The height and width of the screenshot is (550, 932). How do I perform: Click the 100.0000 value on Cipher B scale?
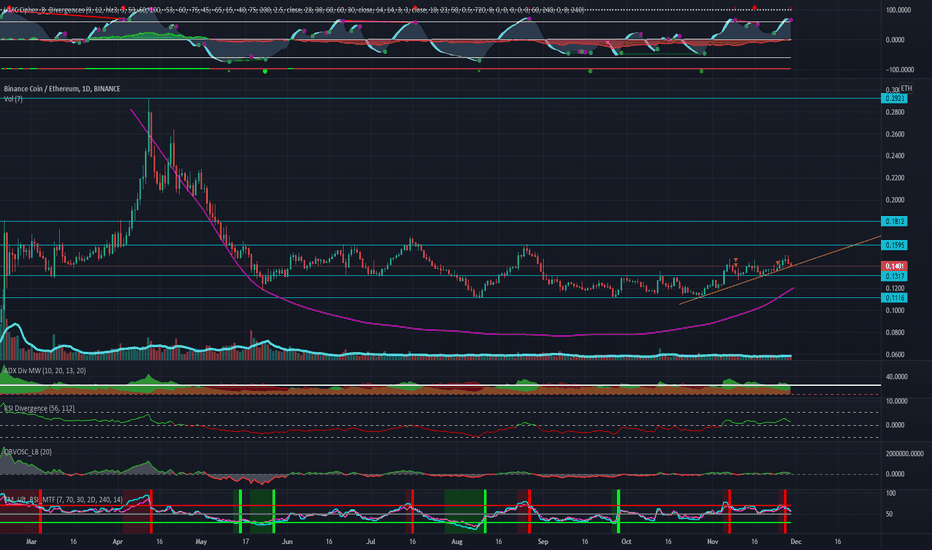click(898, 10)
